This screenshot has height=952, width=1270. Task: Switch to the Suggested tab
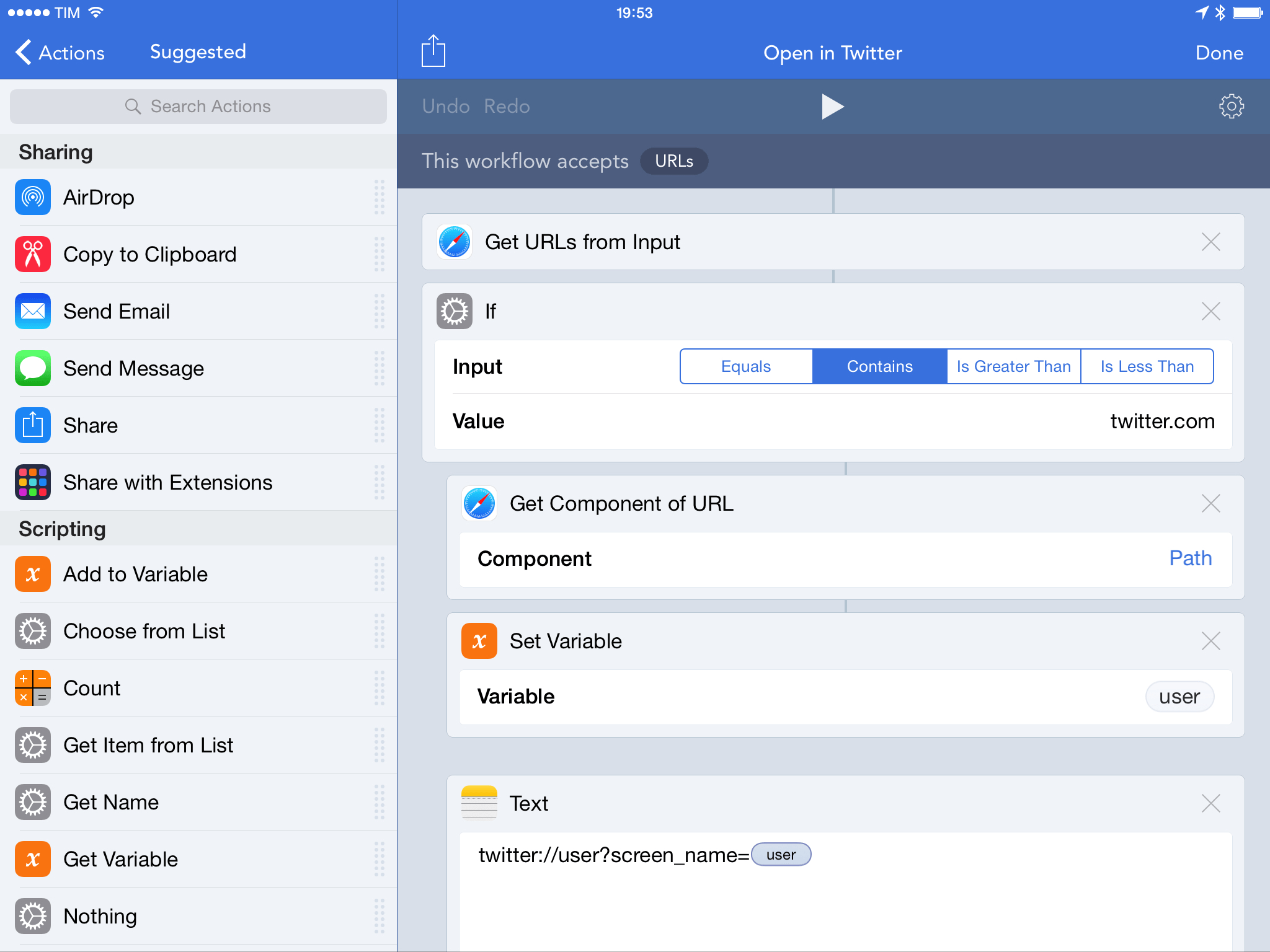[198, 52]
